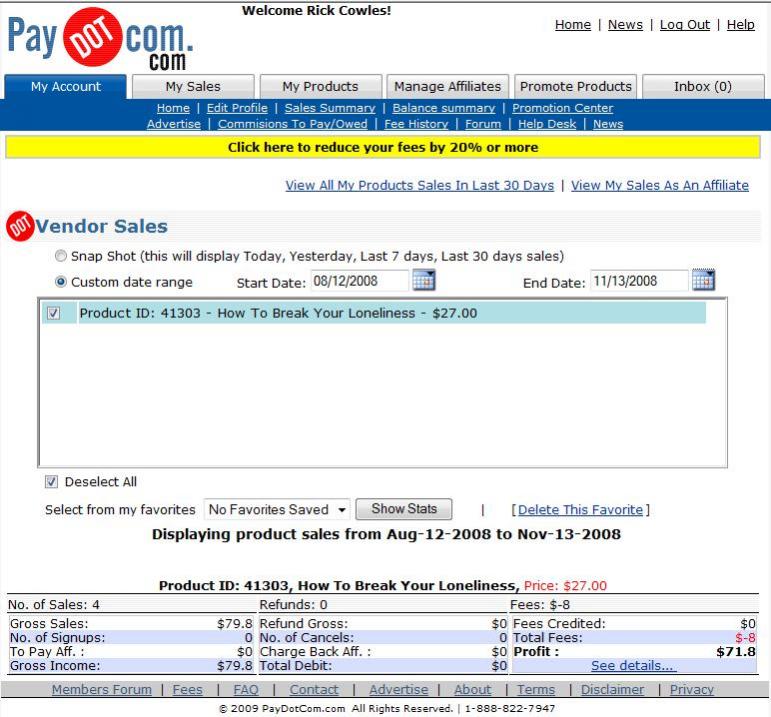Viewport: 771px width, 717px height.
Task: Click the Profit value $71.8
Action: (x=736, y=652)
